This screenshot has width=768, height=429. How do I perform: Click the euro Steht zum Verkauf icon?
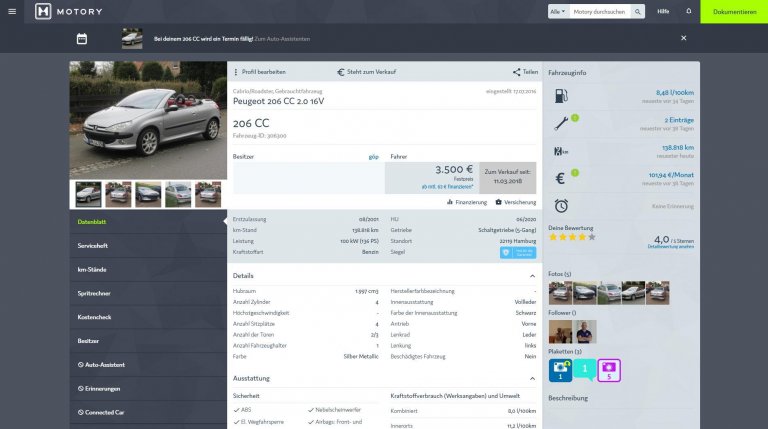click(x=340, y=72)
